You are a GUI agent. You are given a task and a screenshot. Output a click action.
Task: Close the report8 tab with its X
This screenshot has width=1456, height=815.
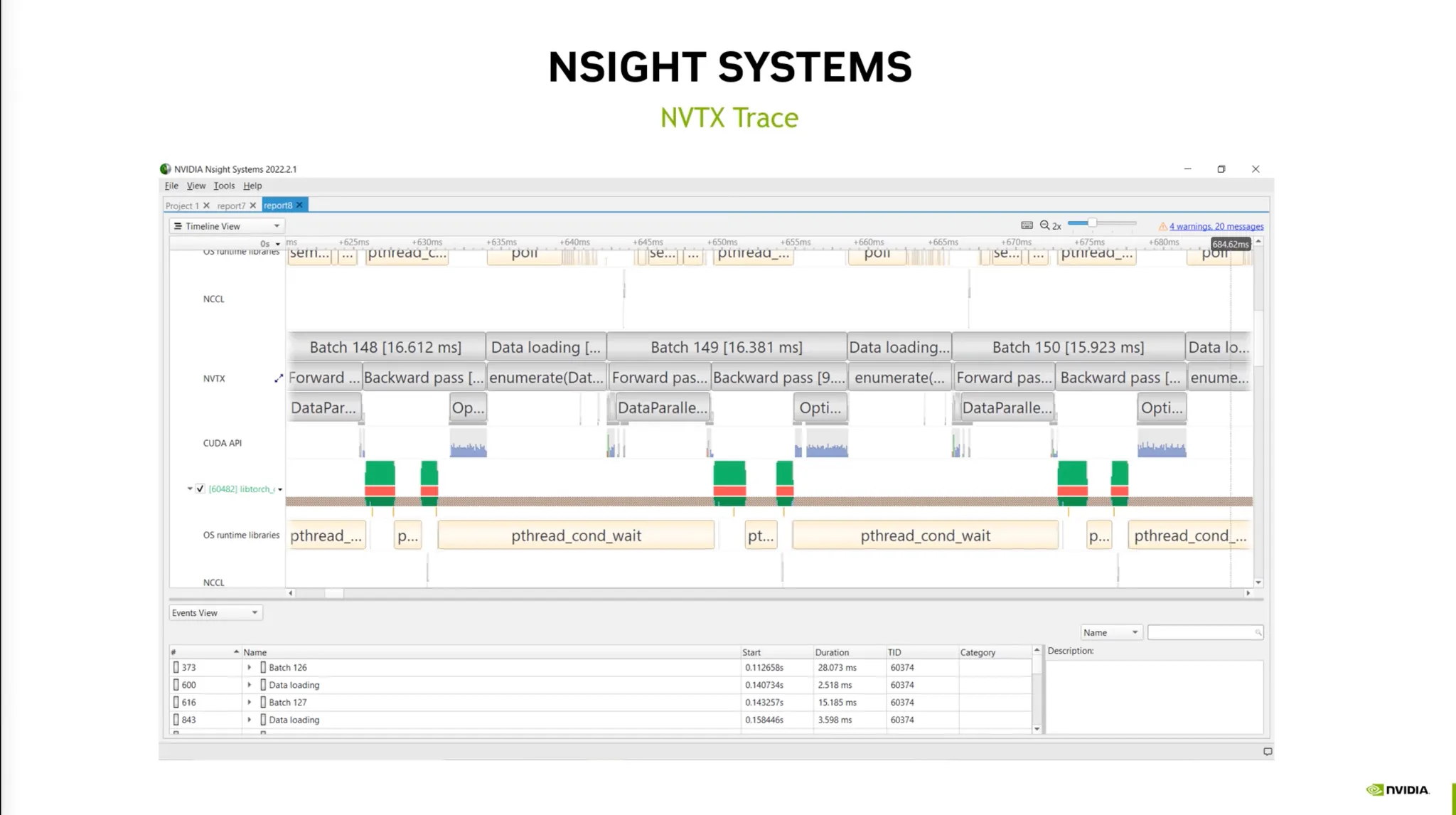(x=300, y=206)
